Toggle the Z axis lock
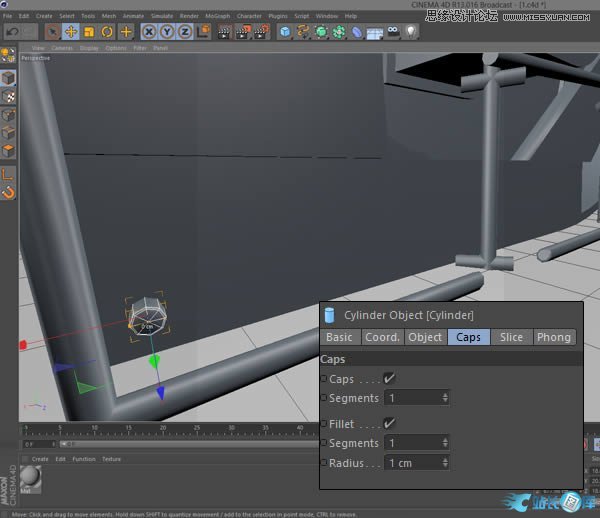Image resolution: width=600 pixels, height=518 pixels. (184, 32)
